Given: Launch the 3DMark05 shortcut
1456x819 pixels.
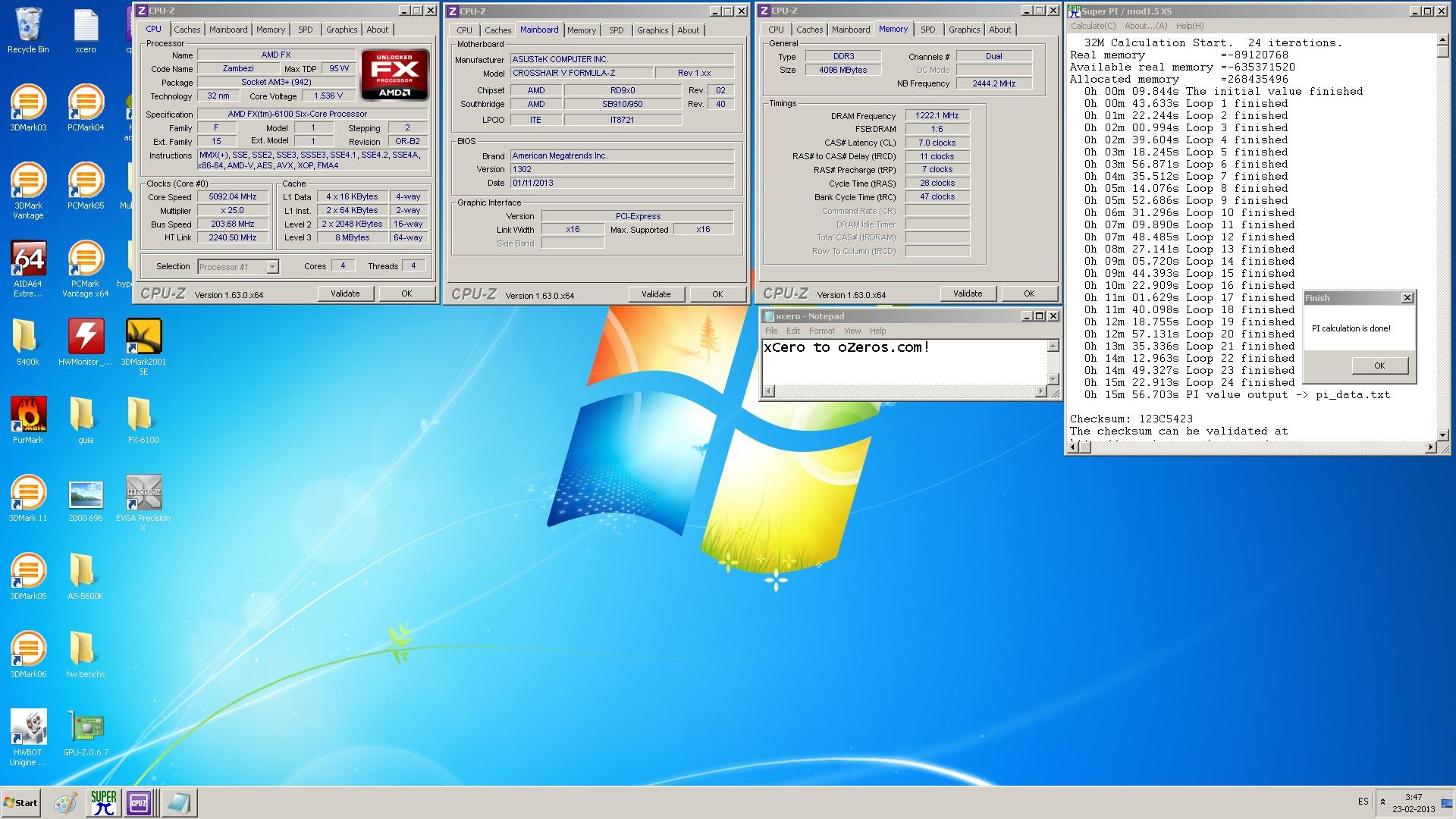Looking at the screenshot, I should (x=28, y=577).
